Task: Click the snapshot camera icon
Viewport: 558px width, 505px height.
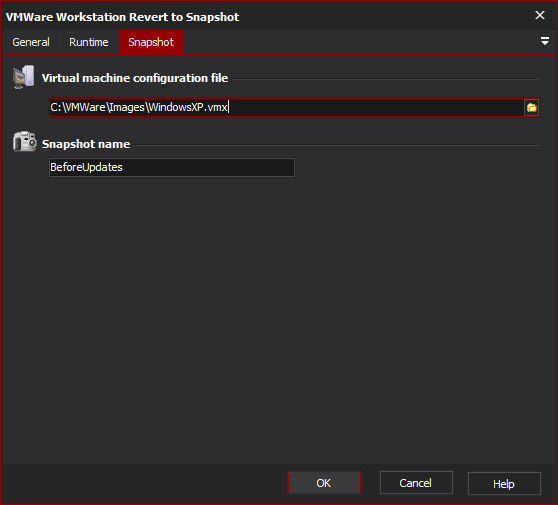Action: click(x=24, y=142)
